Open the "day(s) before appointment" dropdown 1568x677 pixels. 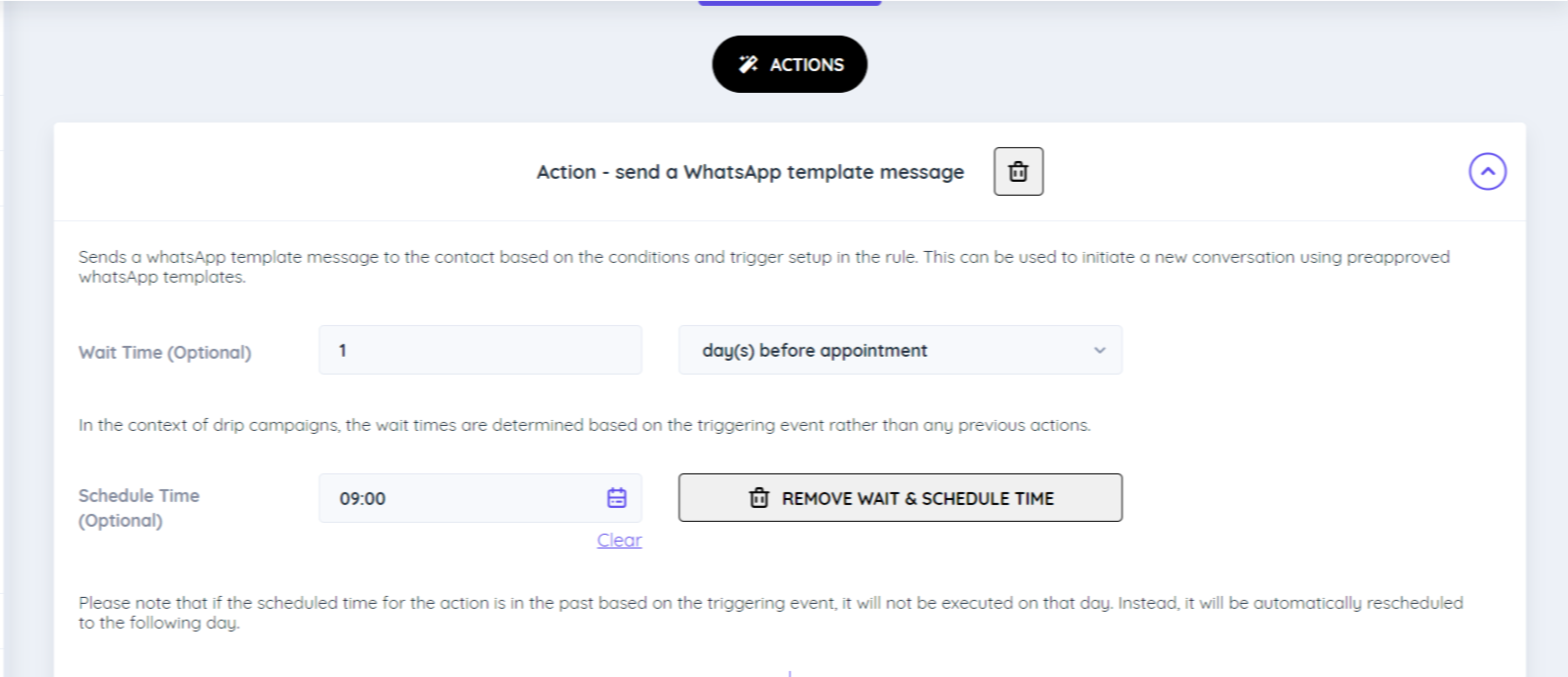pos(900,351)
